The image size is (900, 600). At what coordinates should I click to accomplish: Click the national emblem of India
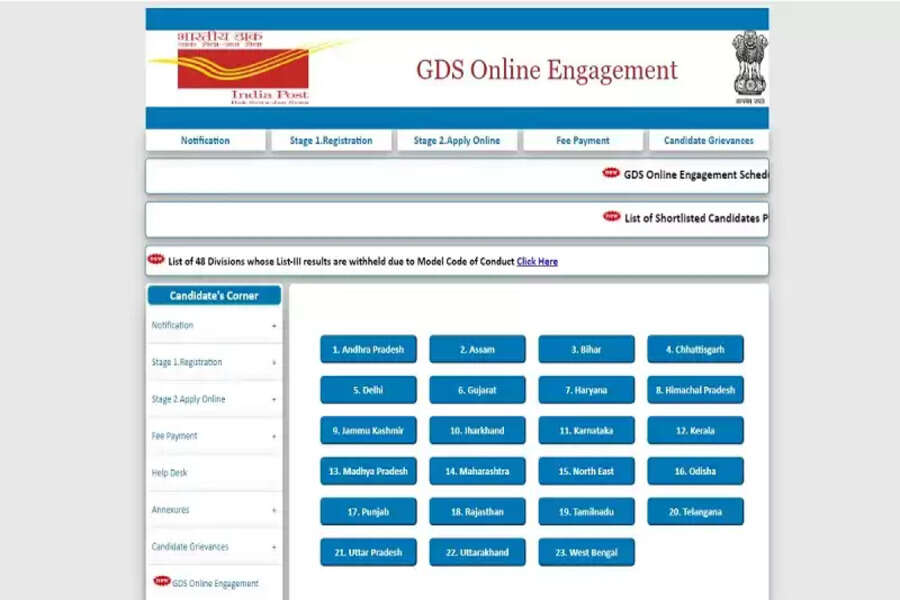click(748, 66)
